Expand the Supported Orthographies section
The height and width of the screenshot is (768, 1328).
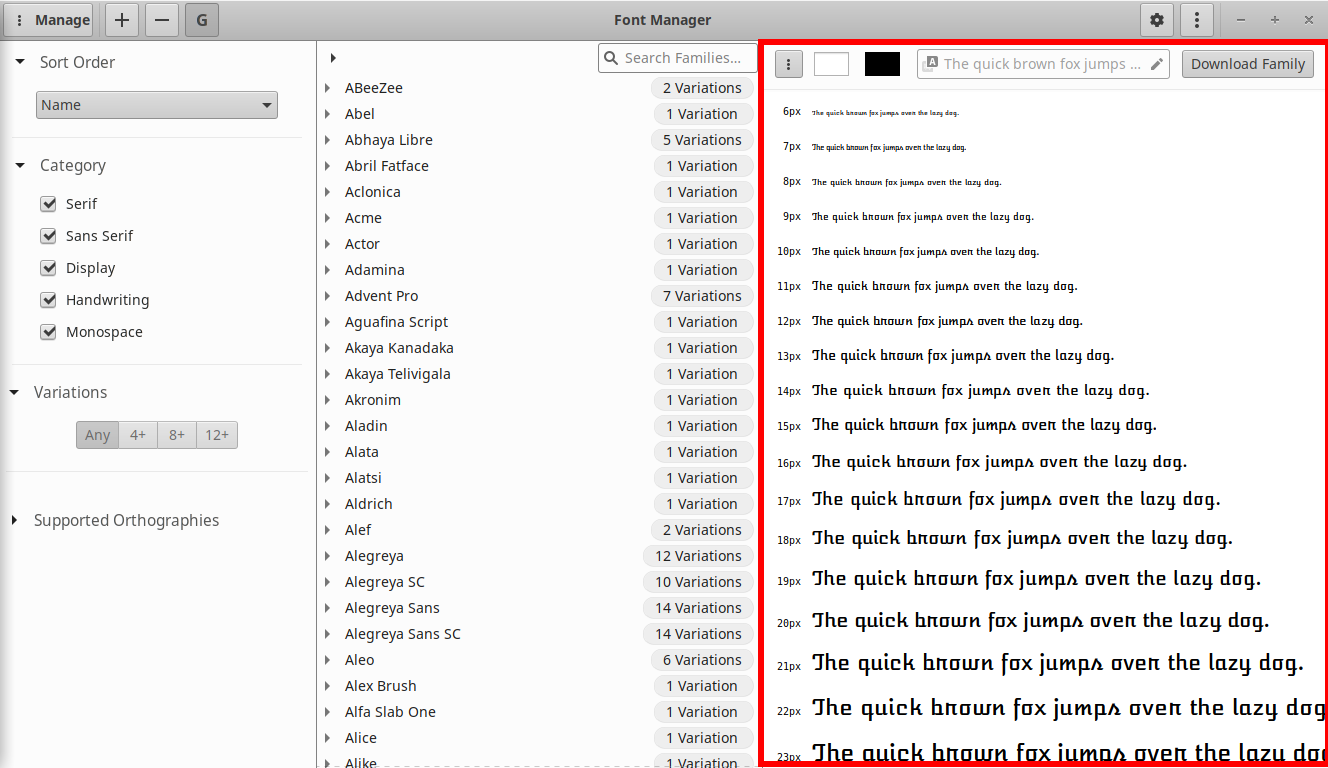pos(14,520)
